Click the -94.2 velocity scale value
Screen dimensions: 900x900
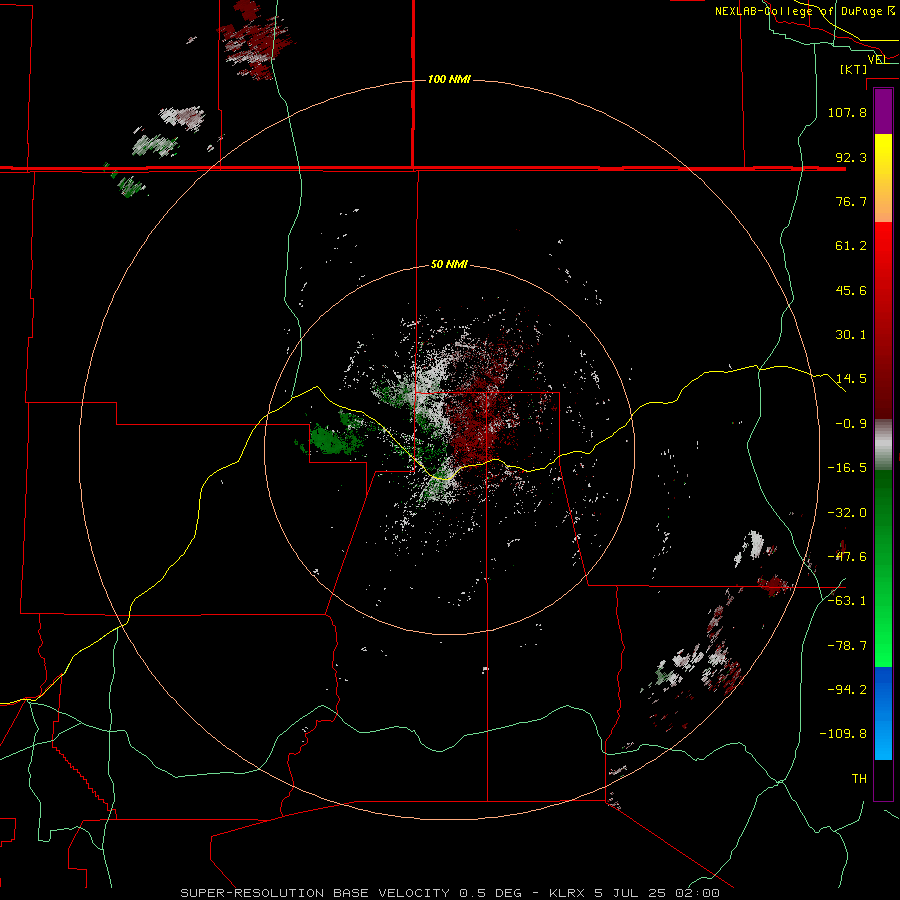(847, 690)
